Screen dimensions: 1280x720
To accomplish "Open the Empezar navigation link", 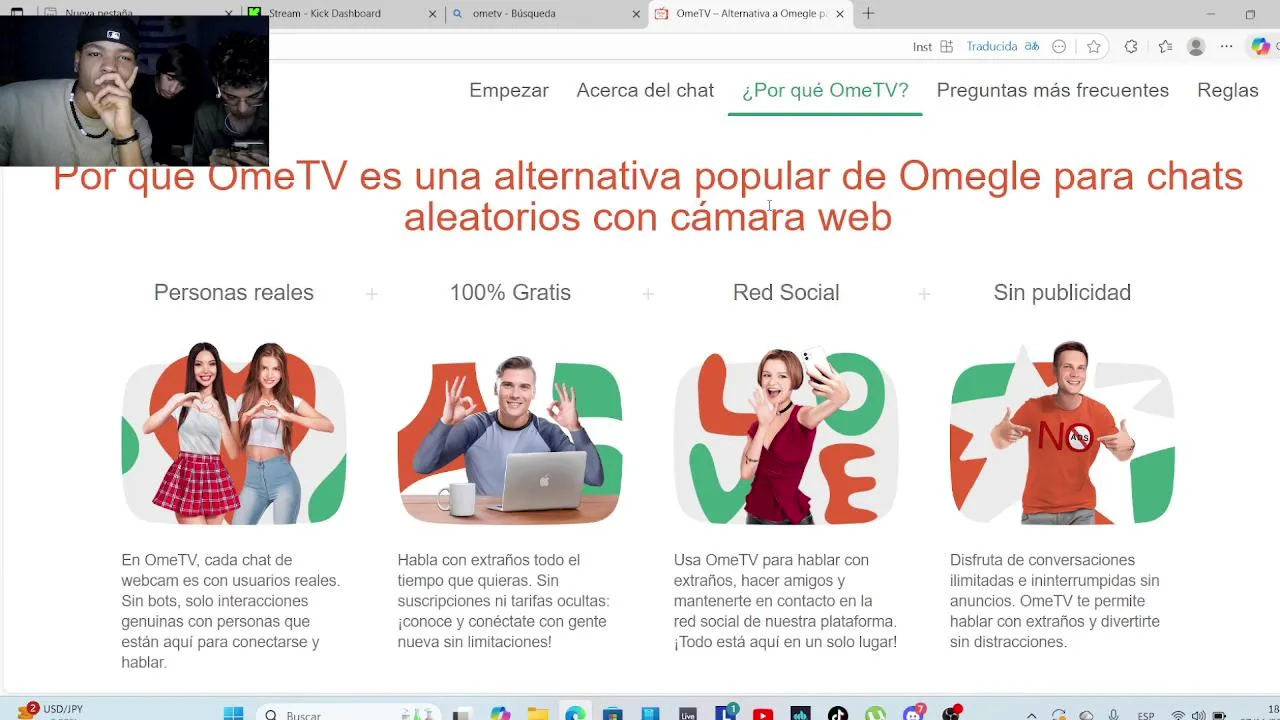I will 509,90.
